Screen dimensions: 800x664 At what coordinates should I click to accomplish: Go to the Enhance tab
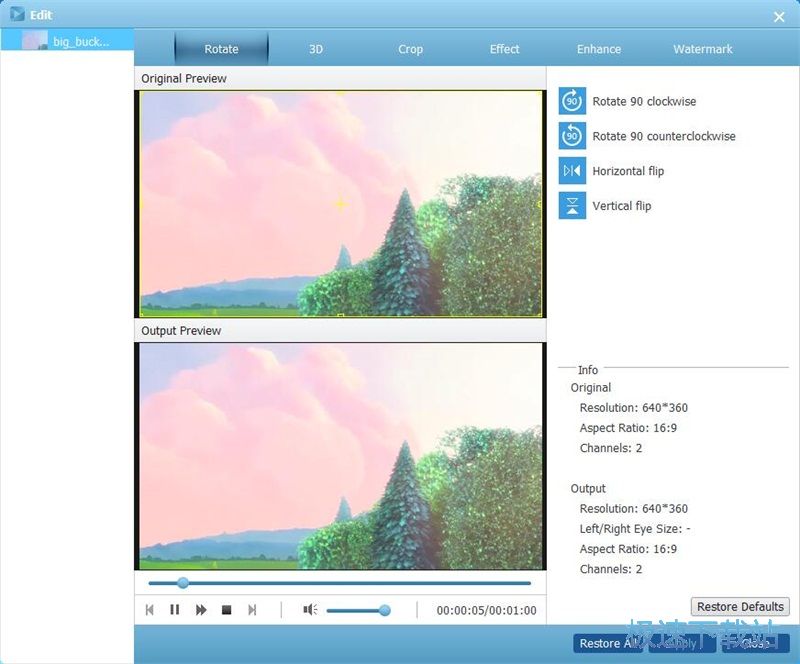point(599,49)
